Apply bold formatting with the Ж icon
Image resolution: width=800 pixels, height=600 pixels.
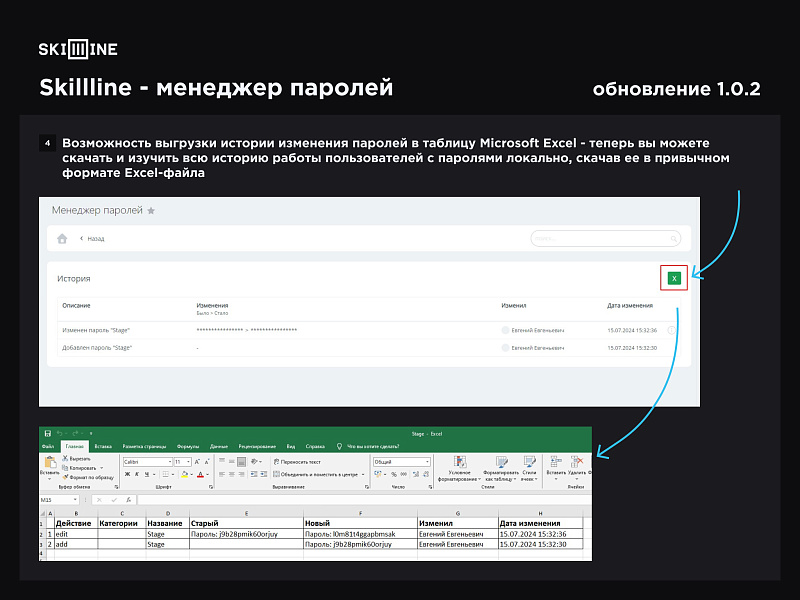pos(127,475)
